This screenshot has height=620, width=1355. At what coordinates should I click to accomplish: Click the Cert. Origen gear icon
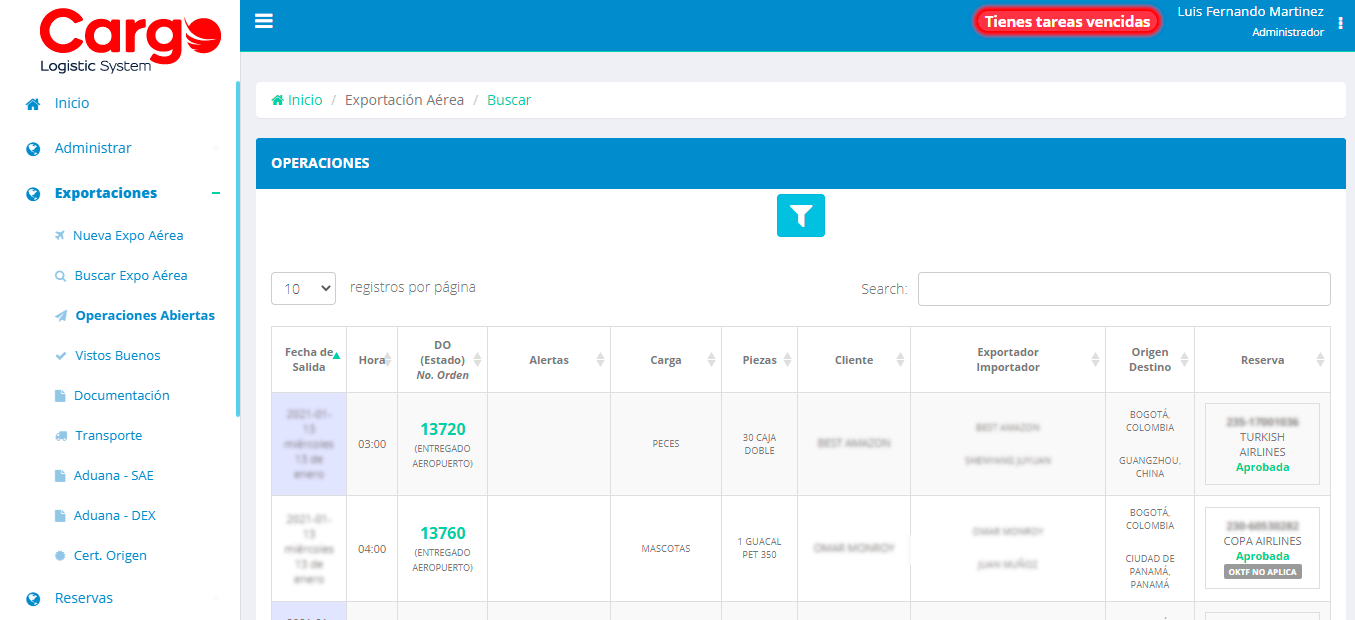point(60,555)
